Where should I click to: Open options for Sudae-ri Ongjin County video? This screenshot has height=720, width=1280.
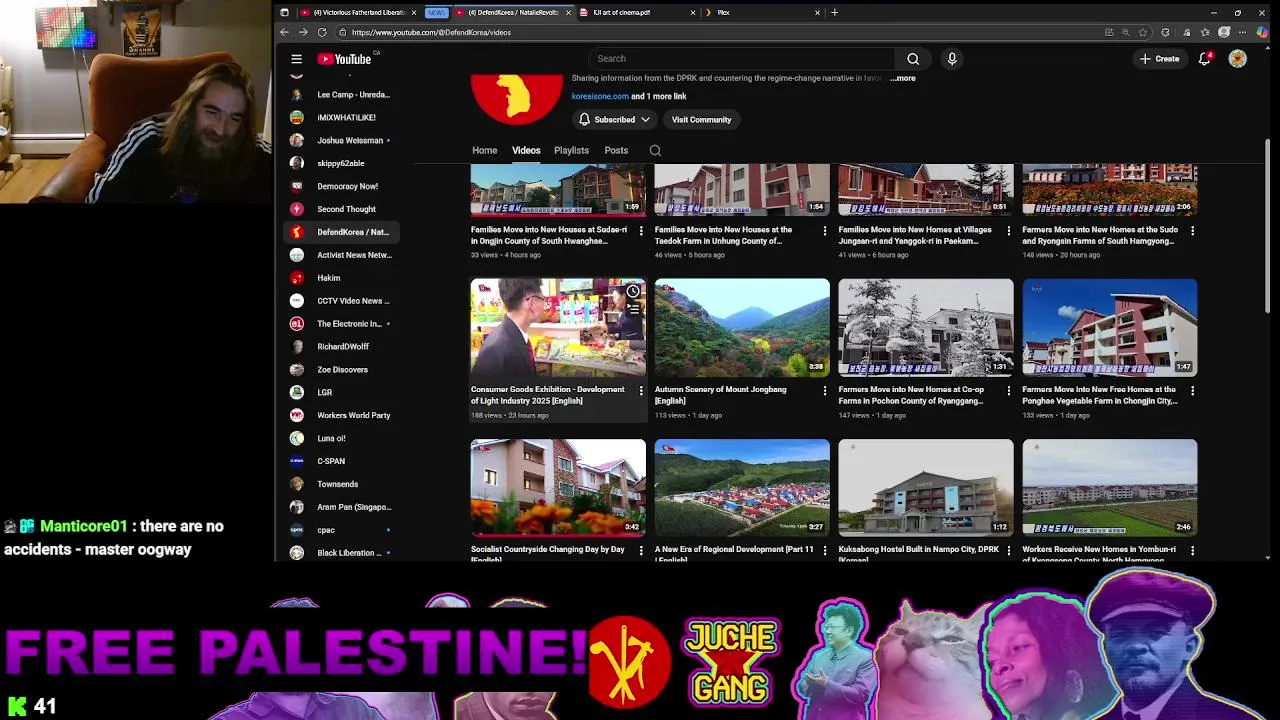click(x=641, y=230)
